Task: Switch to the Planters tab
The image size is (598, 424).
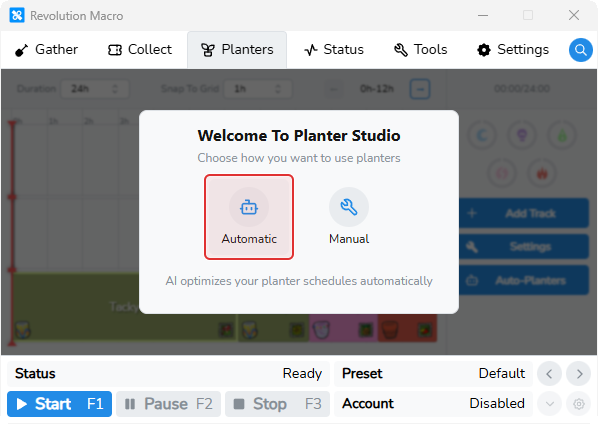Action: pyautogui.click(x=237, y=50)
